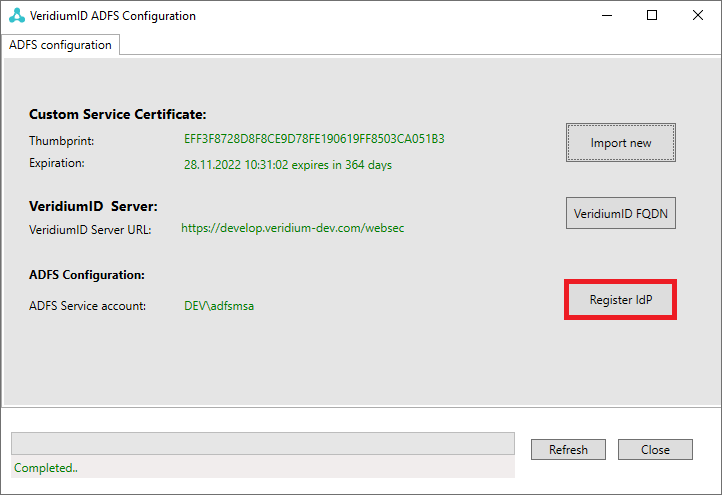Click the Completed status message
Screen dimensions: 722x495
pyautogui.click(x=45, y=468)
